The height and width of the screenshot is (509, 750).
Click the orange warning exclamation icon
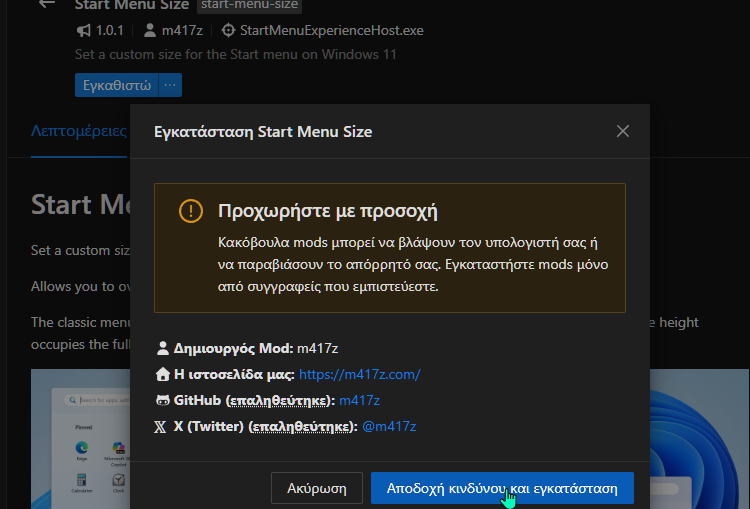pyautogui.click(x=190, y=211)
